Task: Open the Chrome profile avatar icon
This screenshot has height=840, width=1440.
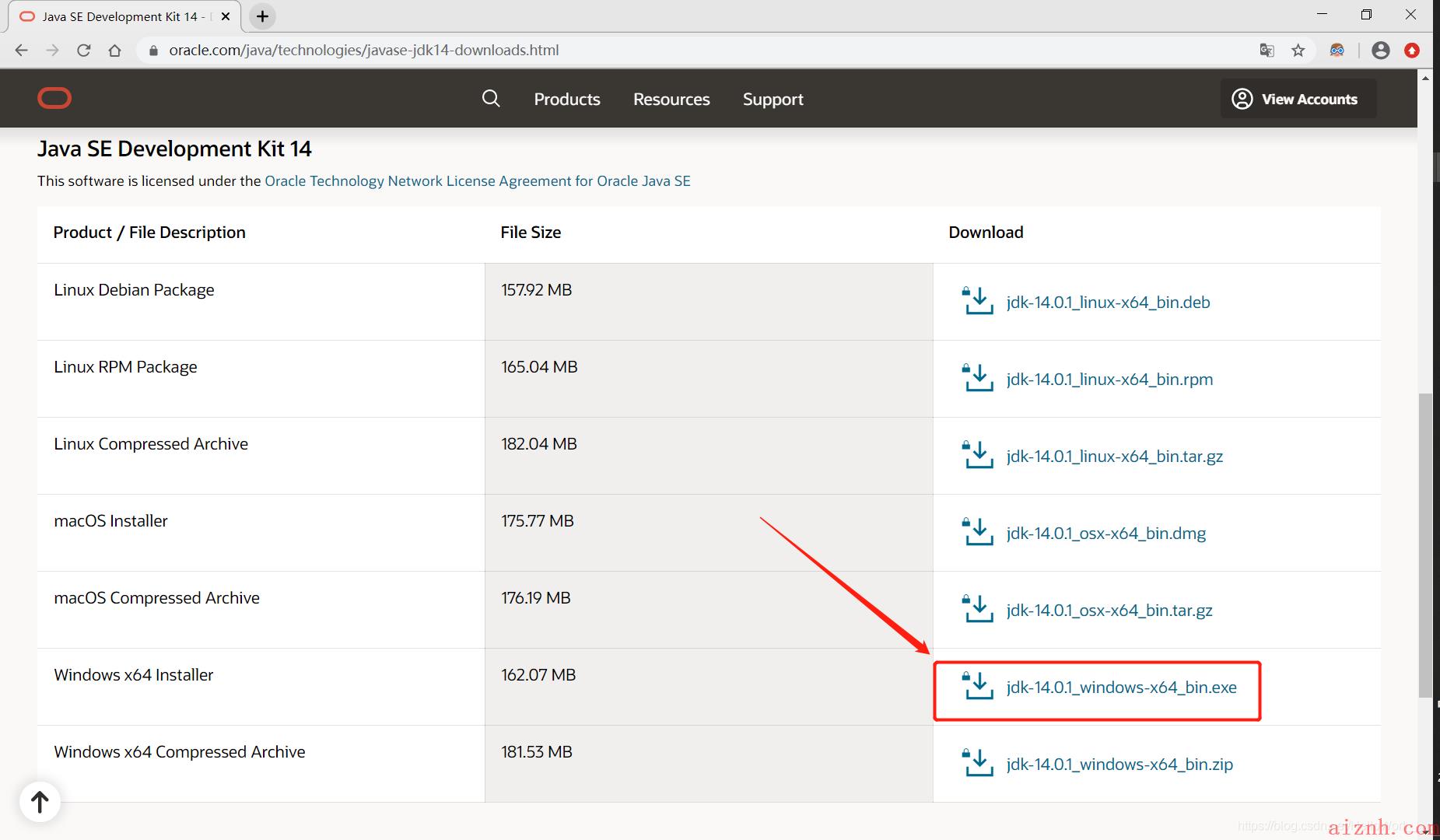Action: (1381, 51)
